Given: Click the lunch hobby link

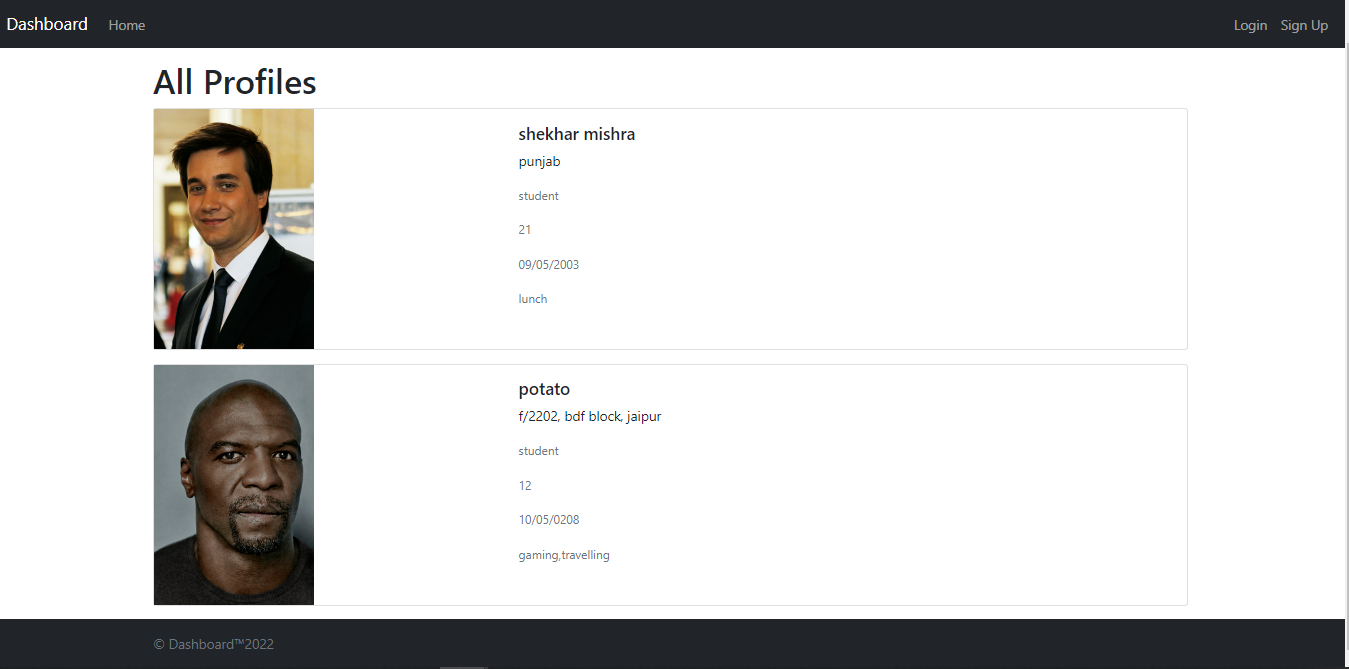Looking at the screenshot, I should (x=532, y=298).
